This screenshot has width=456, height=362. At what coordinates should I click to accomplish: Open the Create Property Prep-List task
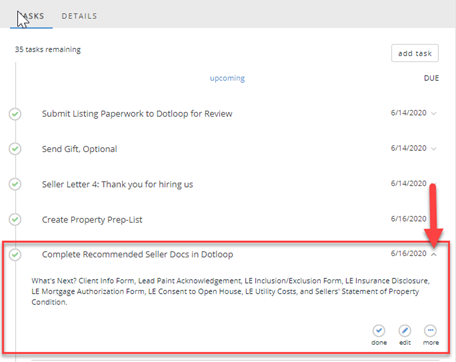point(92,219)
